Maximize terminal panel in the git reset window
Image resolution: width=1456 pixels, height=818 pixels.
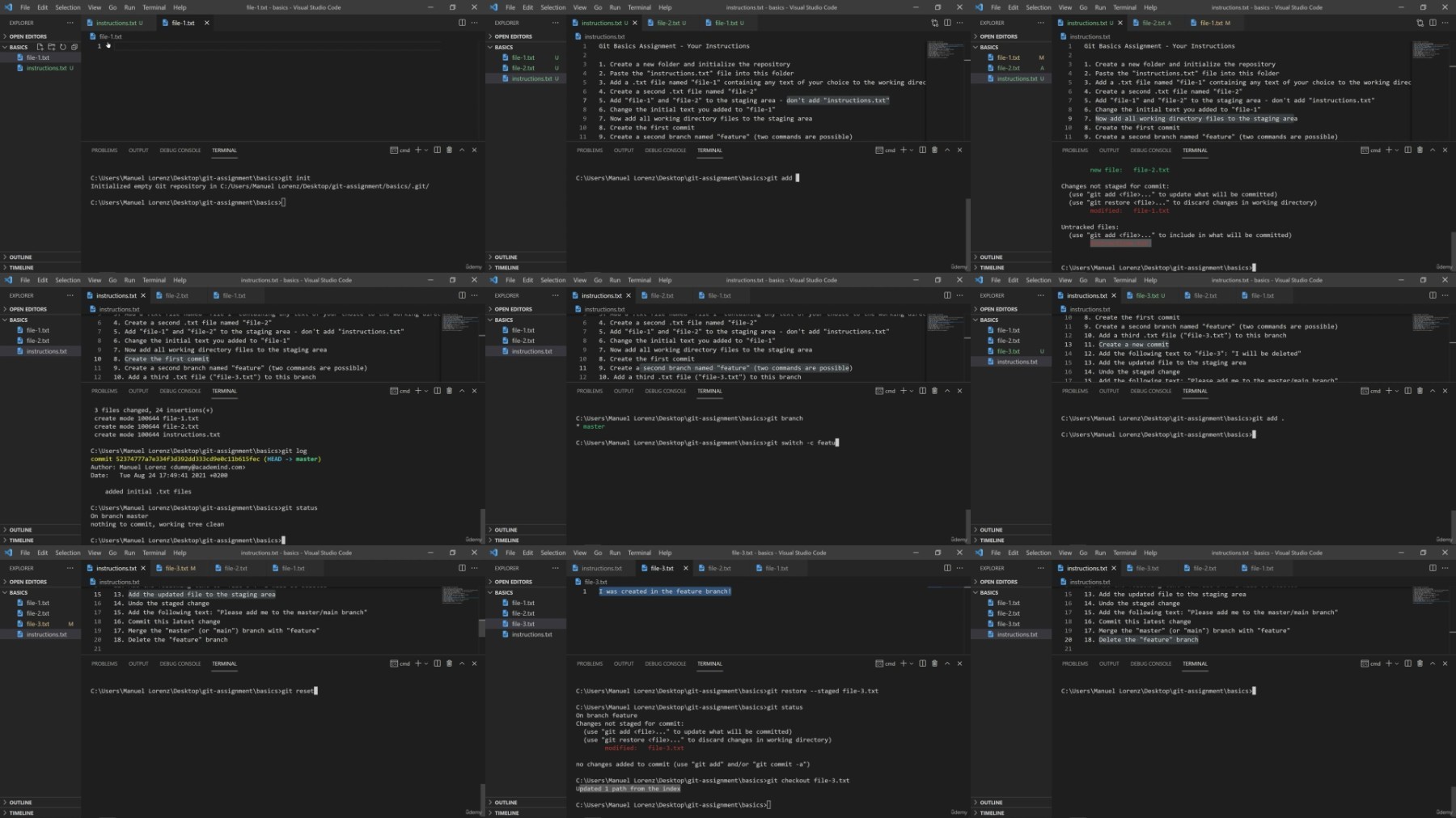tap(462, 663)
